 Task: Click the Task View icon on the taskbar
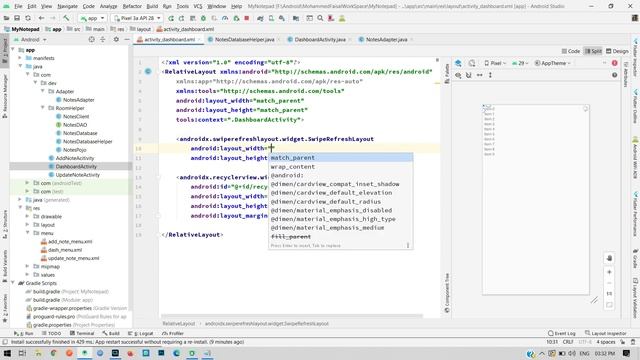pyautogui.click(x=22, y=353)
